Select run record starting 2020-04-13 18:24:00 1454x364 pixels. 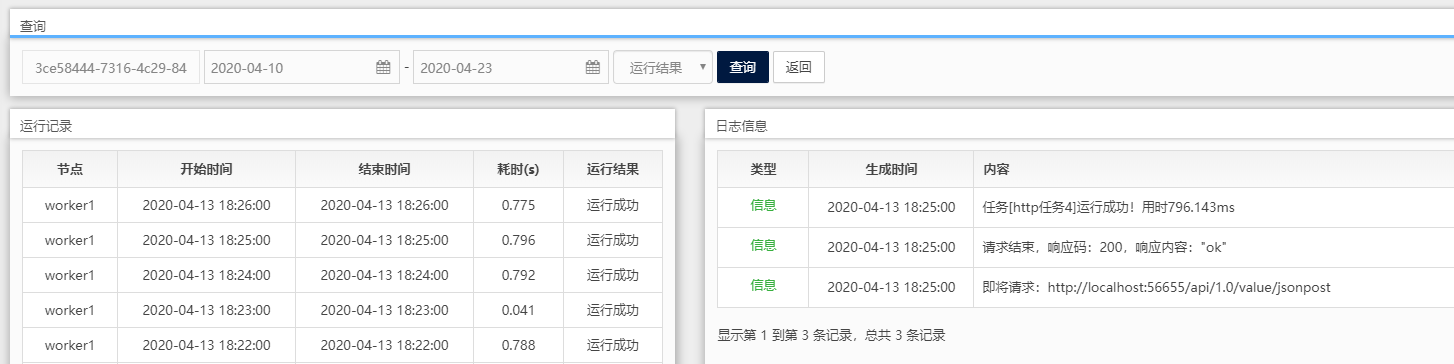click(x=342, y=275)
